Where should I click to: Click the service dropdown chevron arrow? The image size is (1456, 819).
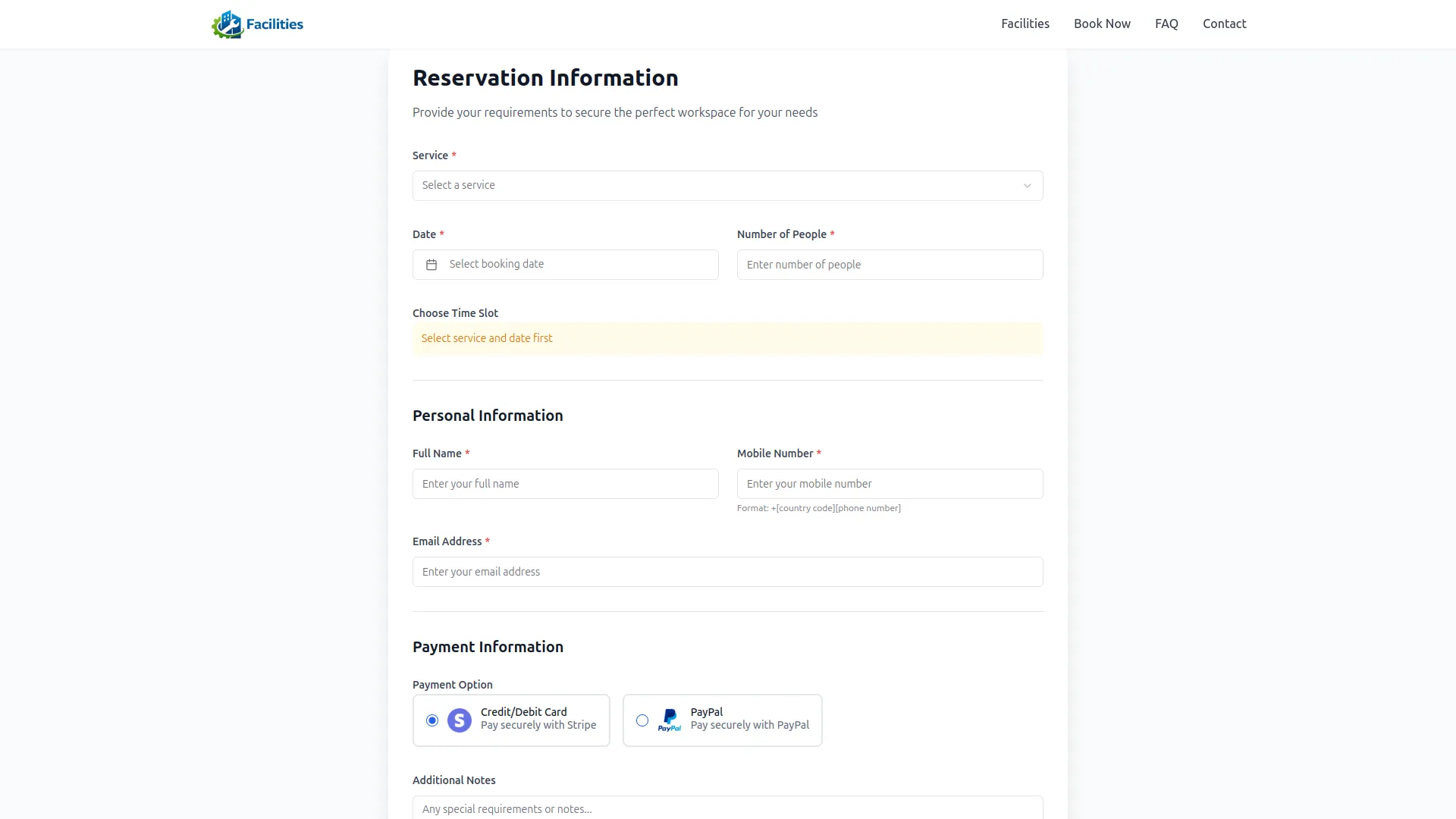point(1028,186)
